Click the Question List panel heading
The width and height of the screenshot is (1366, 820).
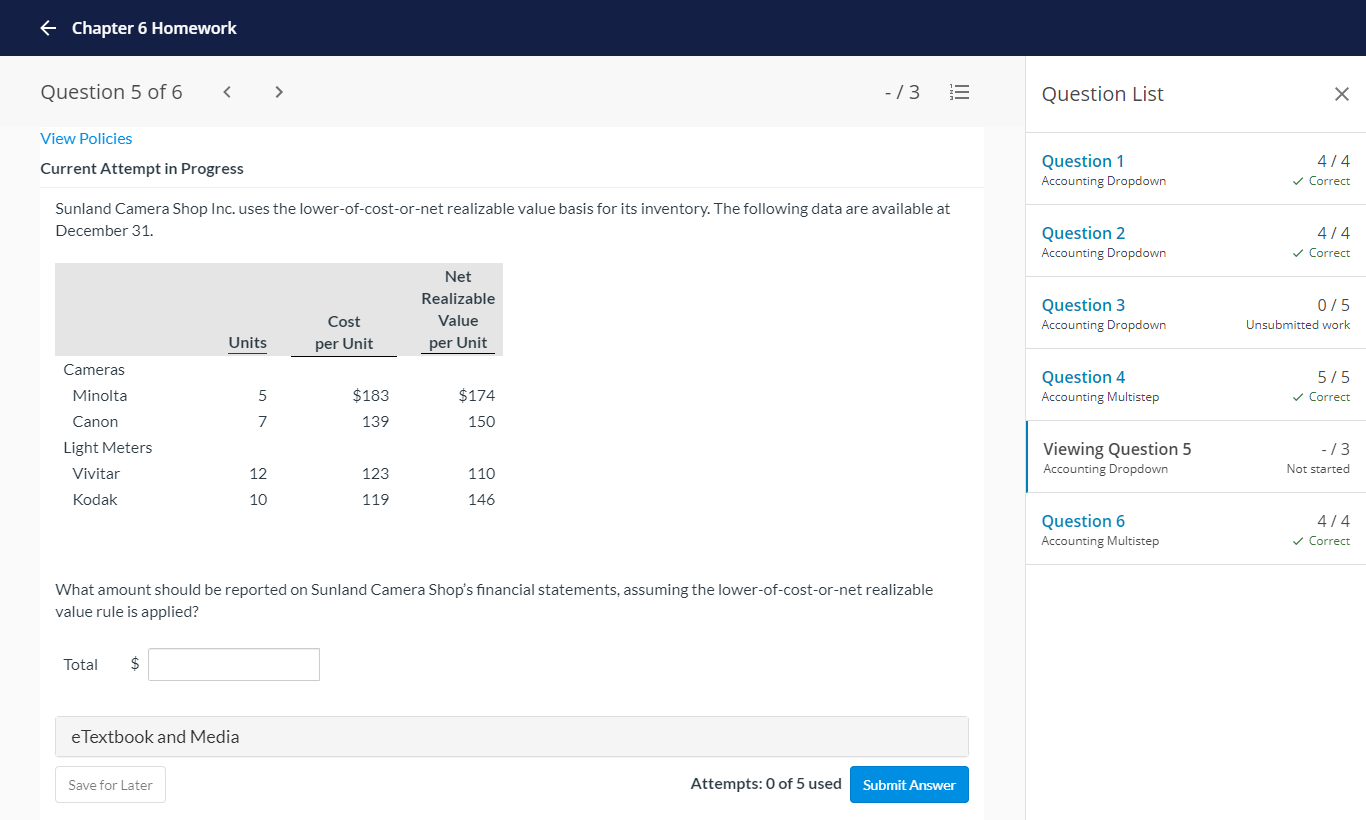(x=1103, y=94)
